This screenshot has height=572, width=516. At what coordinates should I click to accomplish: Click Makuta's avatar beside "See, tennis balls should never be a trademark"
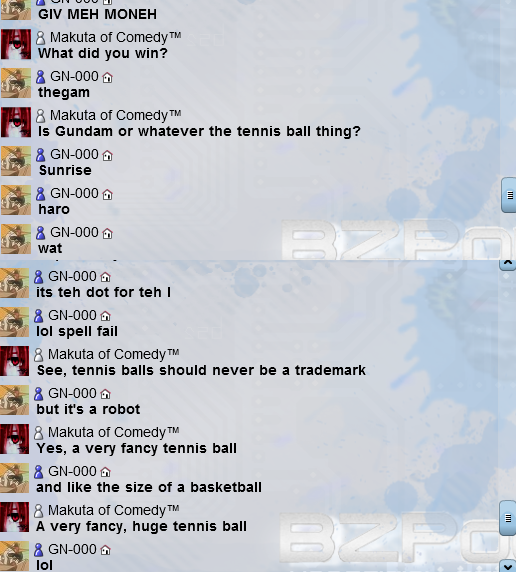coord(14,361)
